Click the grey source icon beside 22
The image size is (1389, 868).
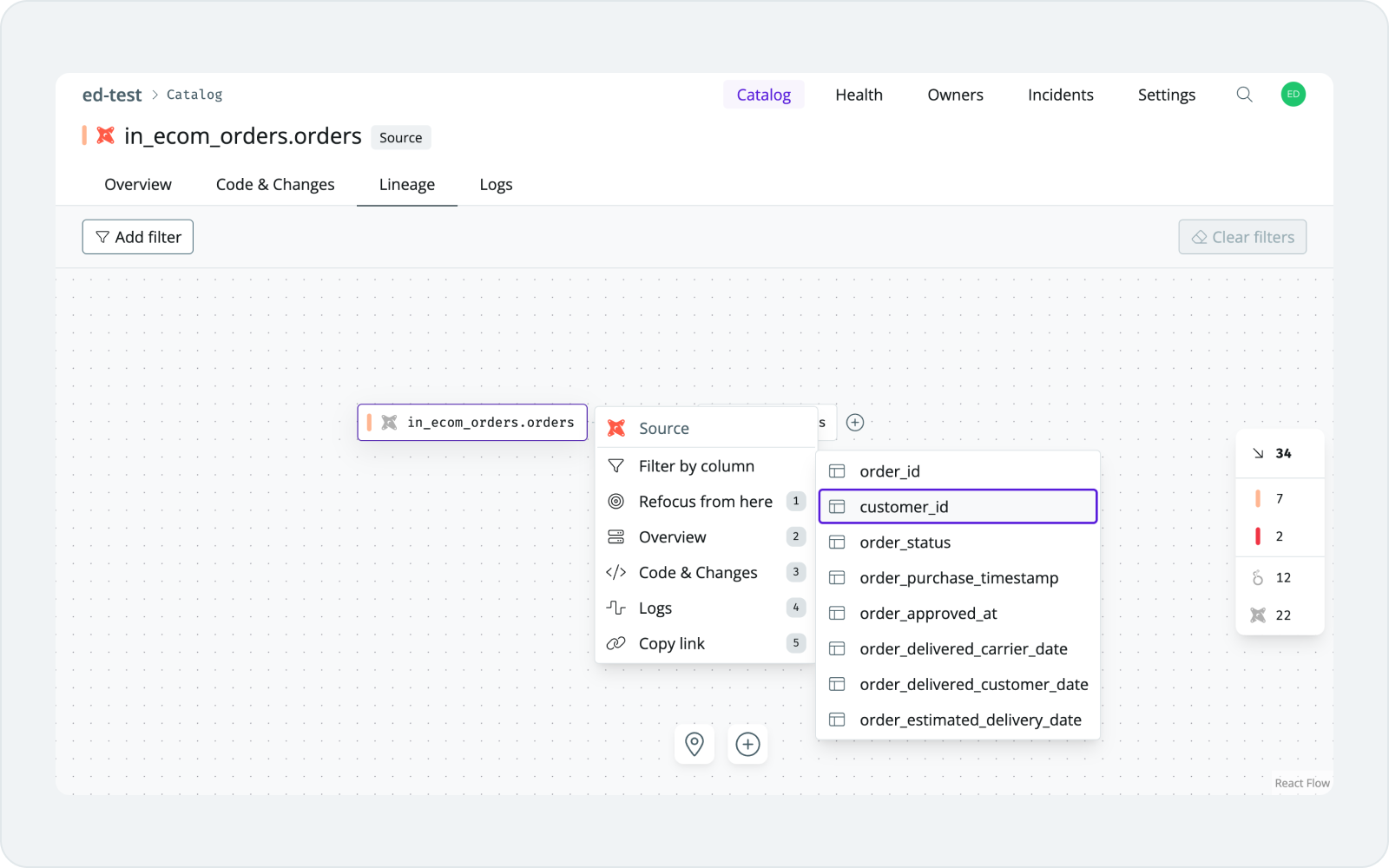click(1258, 615)
